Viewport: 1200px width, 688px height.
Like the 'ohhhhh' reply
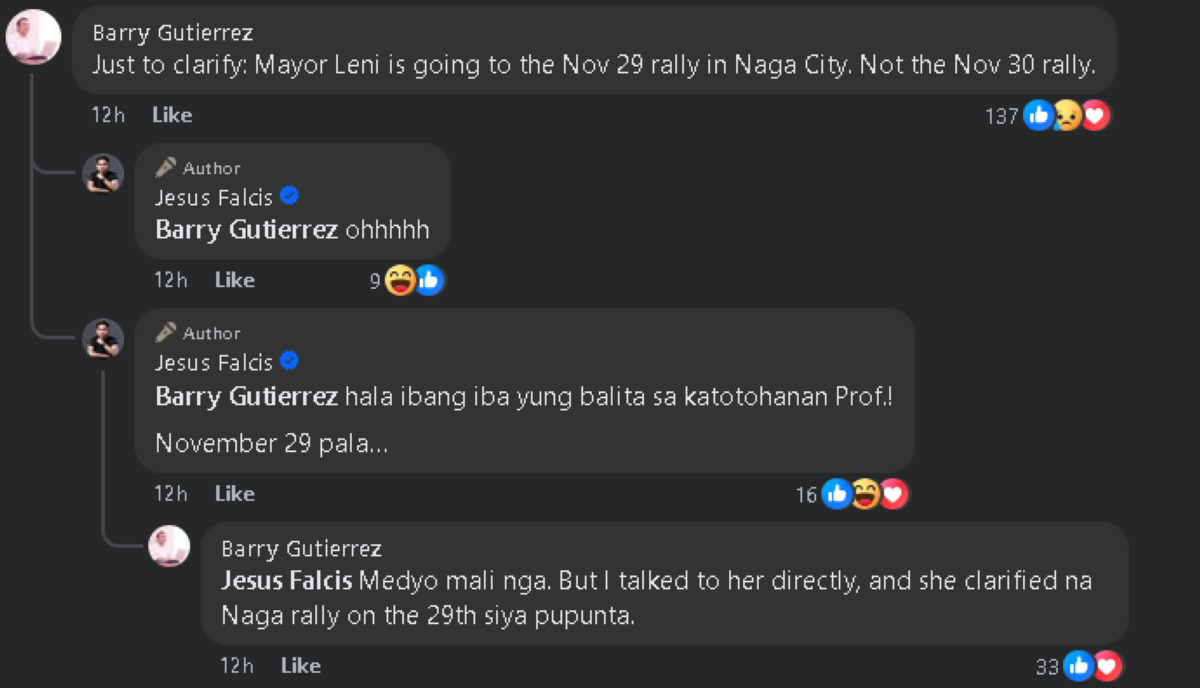234,280
